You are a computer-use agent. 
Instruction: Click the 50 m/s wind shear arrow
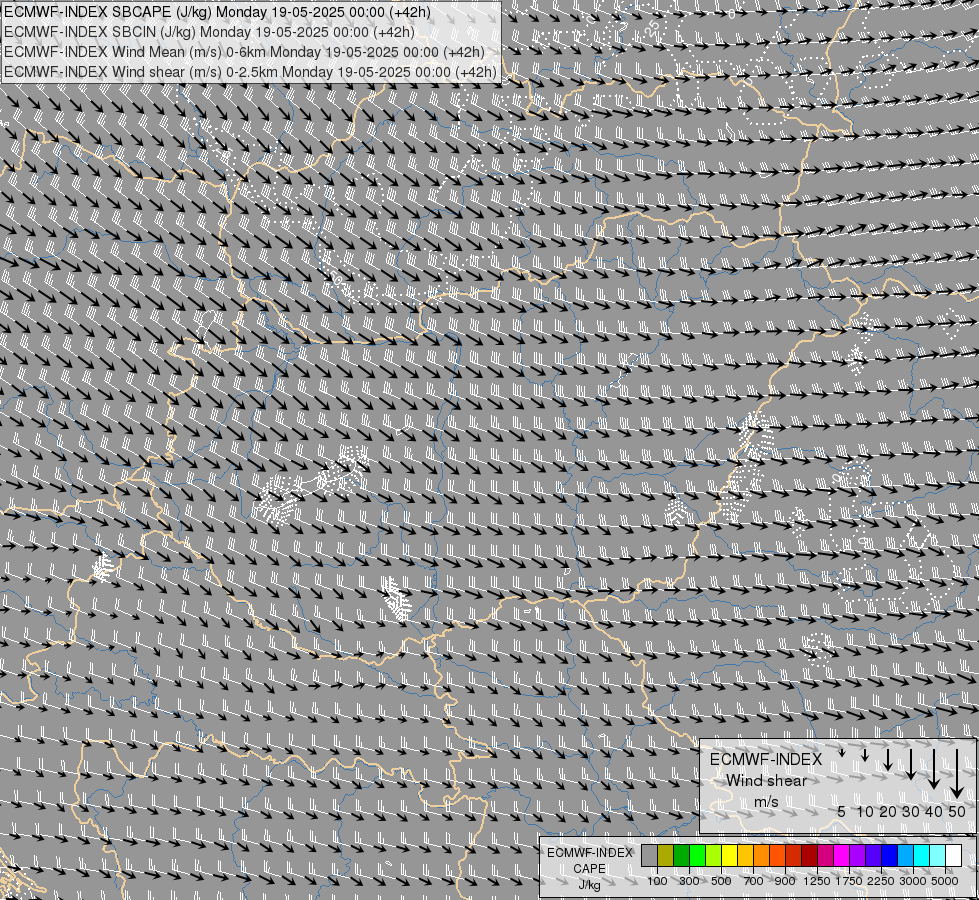click(957, 773)
